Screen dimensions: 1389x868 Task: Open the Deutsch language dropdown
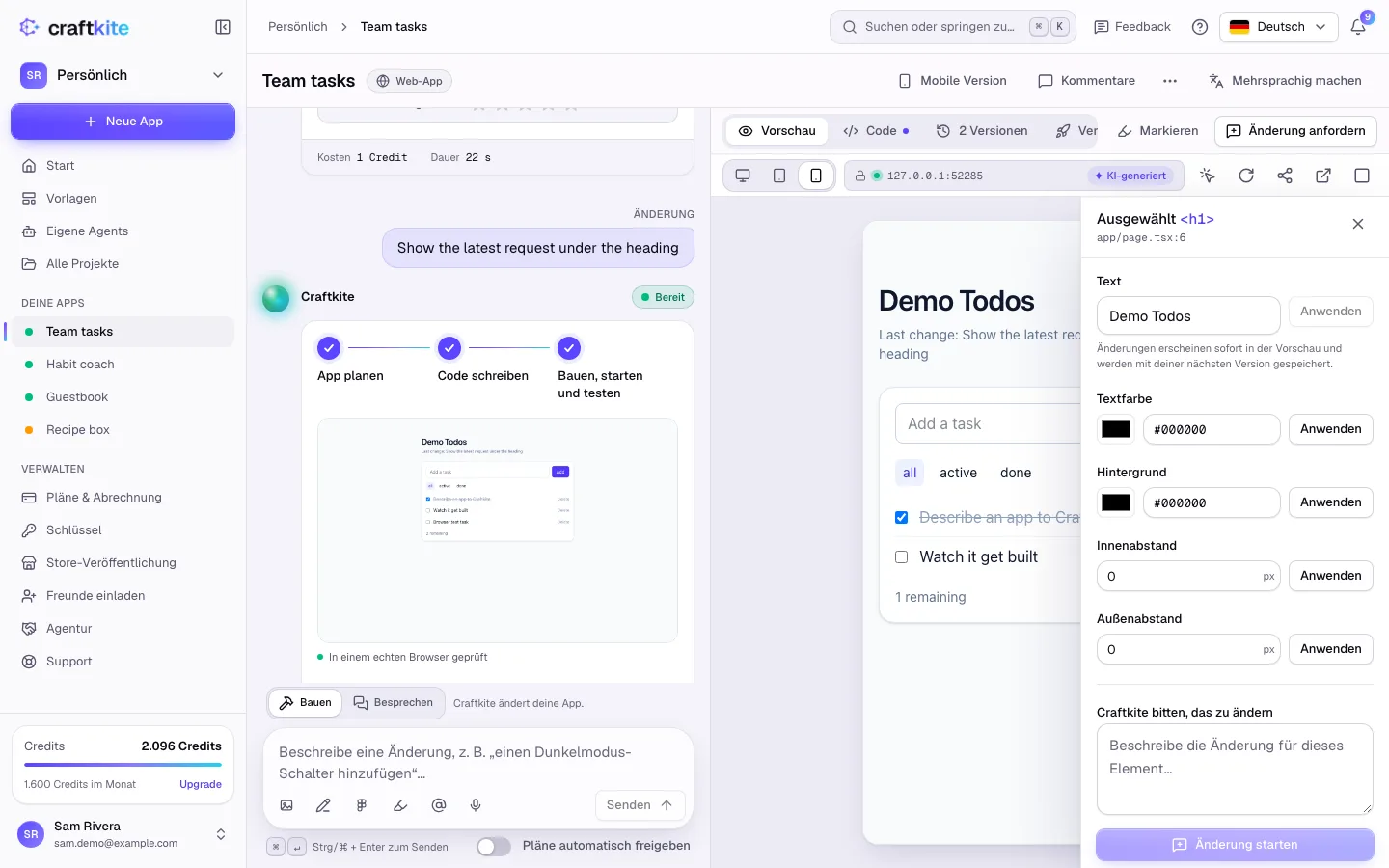click(x=1279, y=27)
